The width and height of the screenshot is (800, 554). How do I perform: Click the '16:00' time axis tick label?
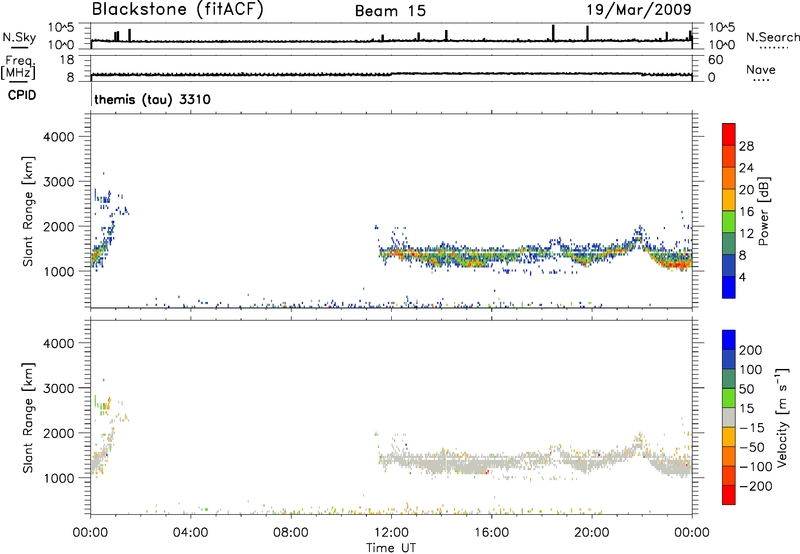492,533
